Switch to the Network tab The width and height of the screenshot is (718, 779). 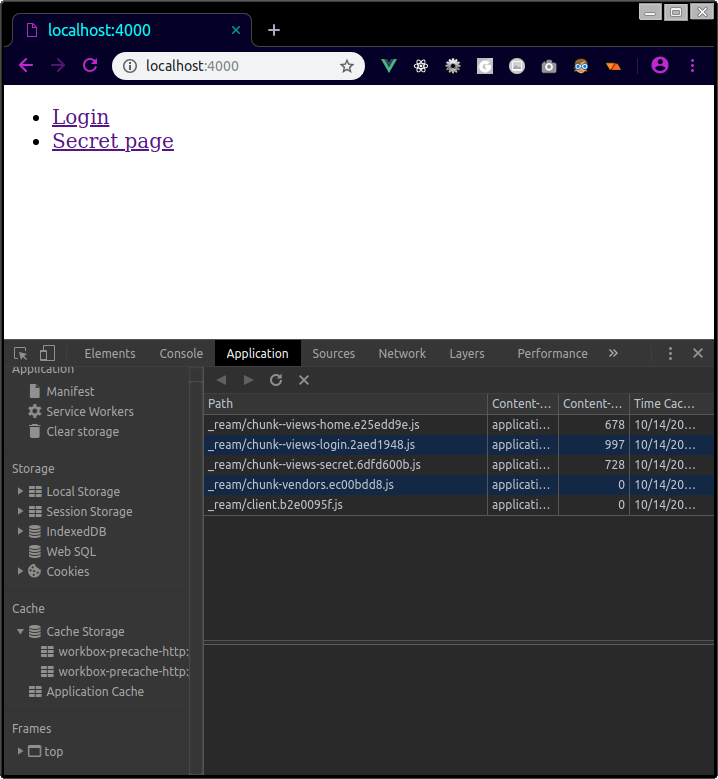click(402, 353)
